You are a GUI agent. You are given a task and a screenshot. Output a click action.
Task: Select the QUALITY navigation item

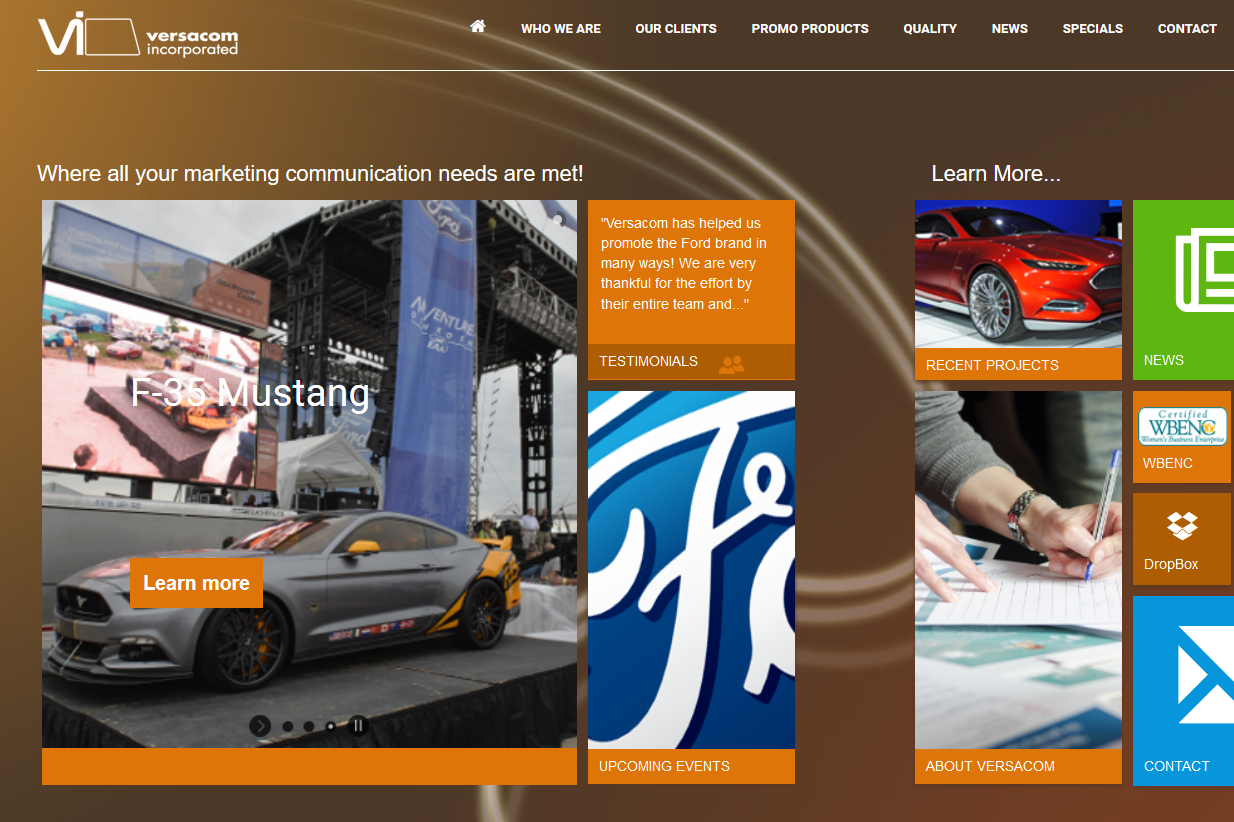(x=930, y=29)
